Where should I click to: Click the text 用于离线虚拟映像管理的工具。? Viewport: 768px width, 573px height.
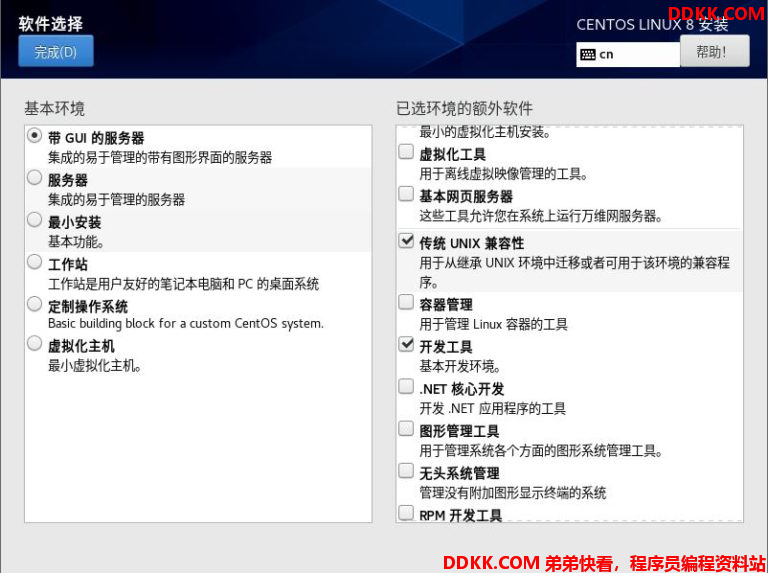tap(504, 174)
